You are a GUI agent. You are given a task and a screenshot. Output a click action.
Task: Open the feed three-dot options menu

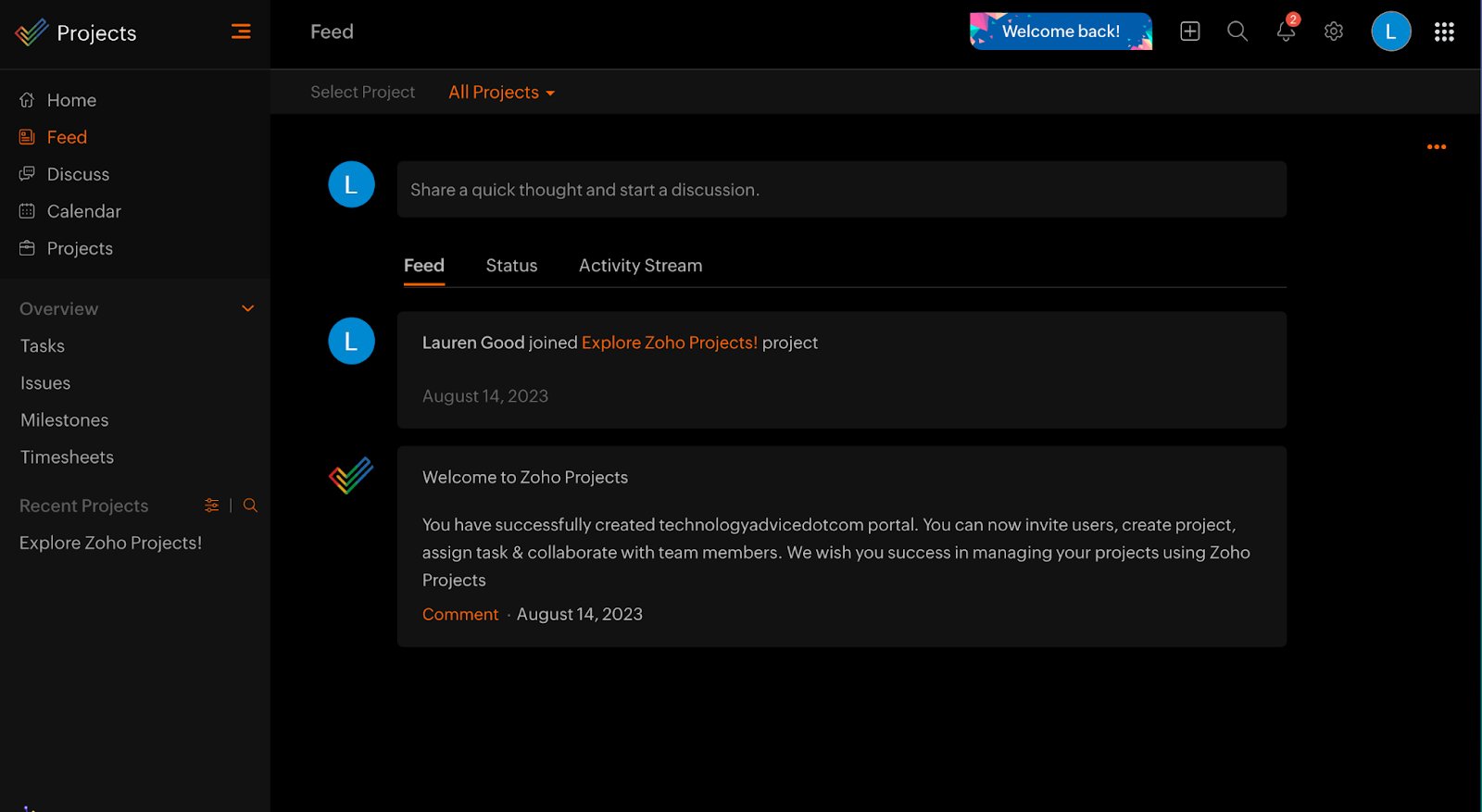pyautogui.click(x=1437, y=146)
